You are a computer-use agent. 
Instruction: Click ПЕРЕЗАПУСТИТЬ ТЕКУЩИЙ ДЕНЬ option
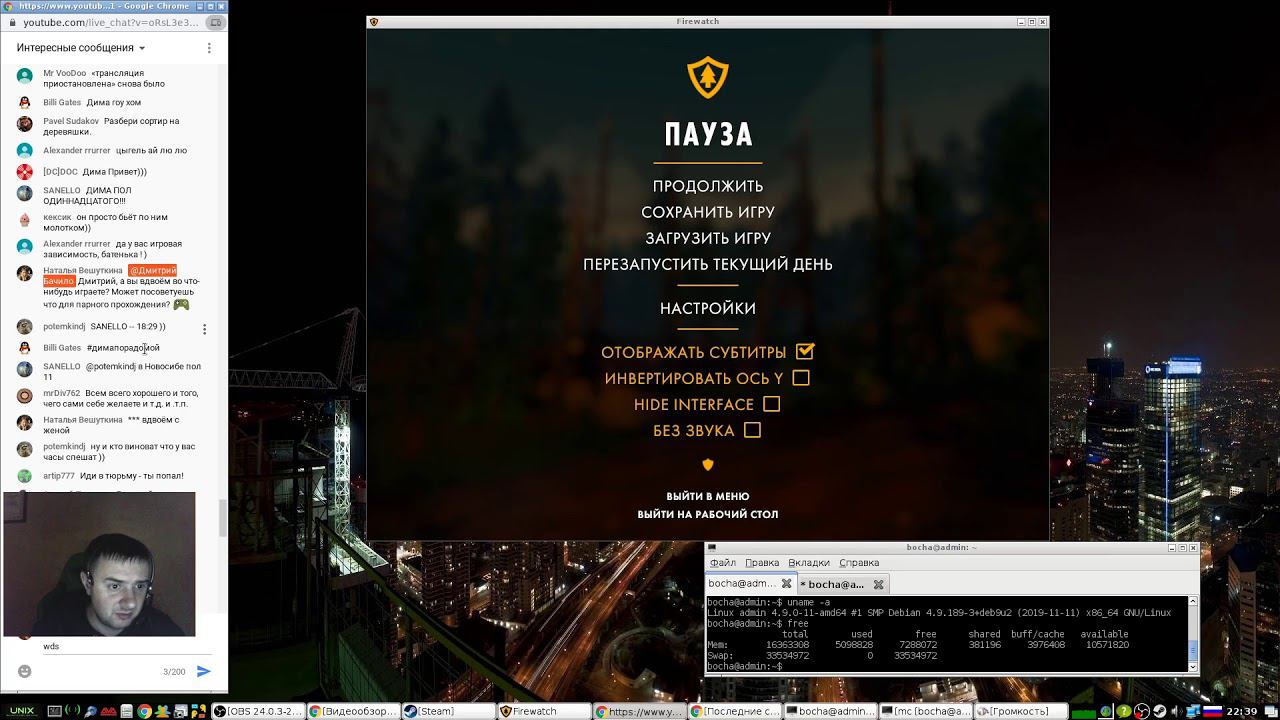pyautogui.click(x=708, y=264)
